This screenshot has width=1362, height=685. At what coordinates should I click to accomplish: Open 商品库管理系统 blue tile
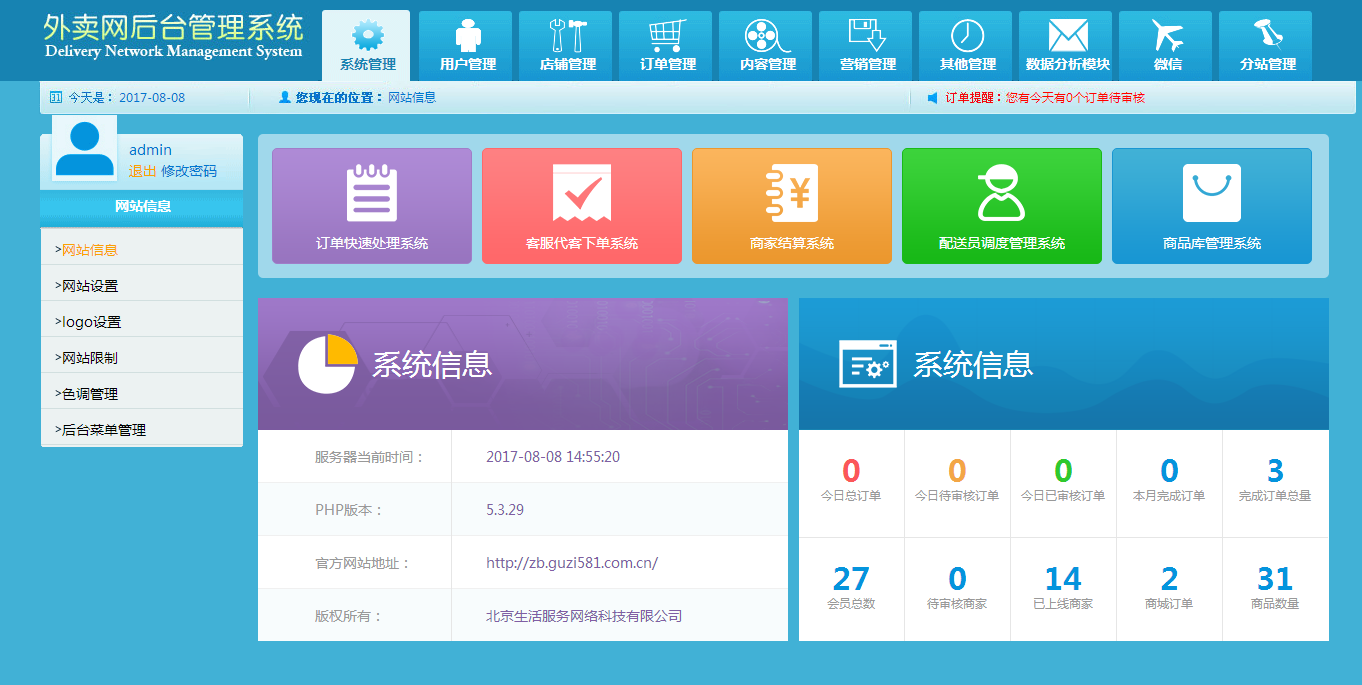1212,206
